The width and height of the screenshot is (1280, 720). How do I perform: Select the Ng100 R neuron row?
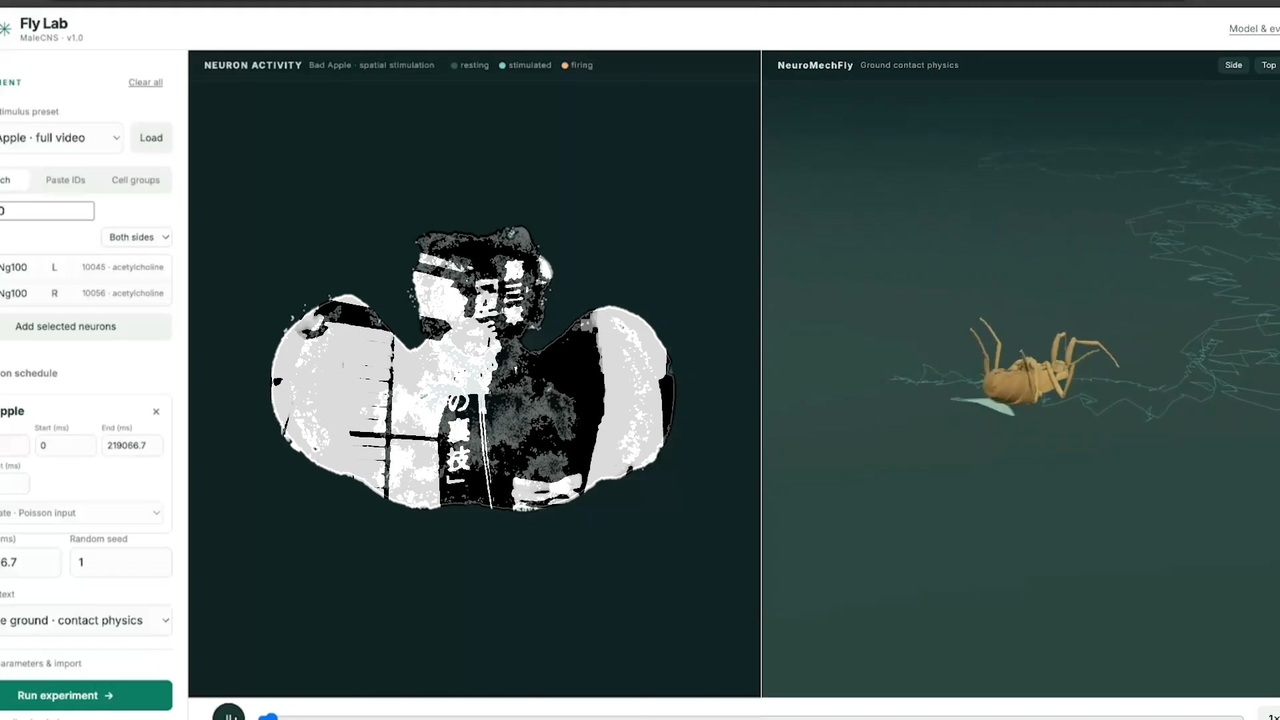(84, 293)
